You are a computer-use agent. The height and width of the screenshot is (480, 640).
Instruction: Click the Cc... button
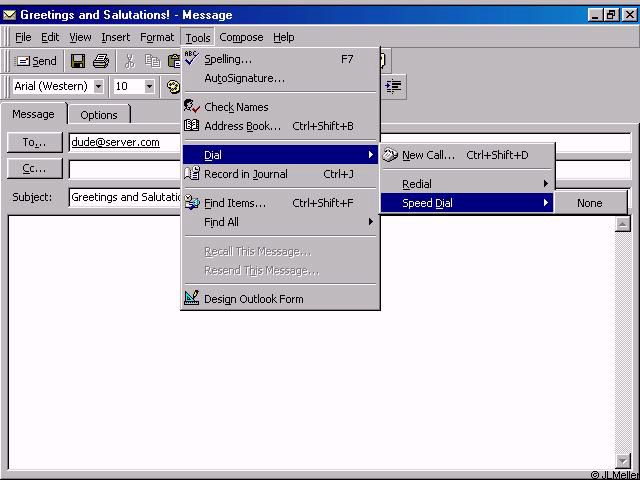35,168
